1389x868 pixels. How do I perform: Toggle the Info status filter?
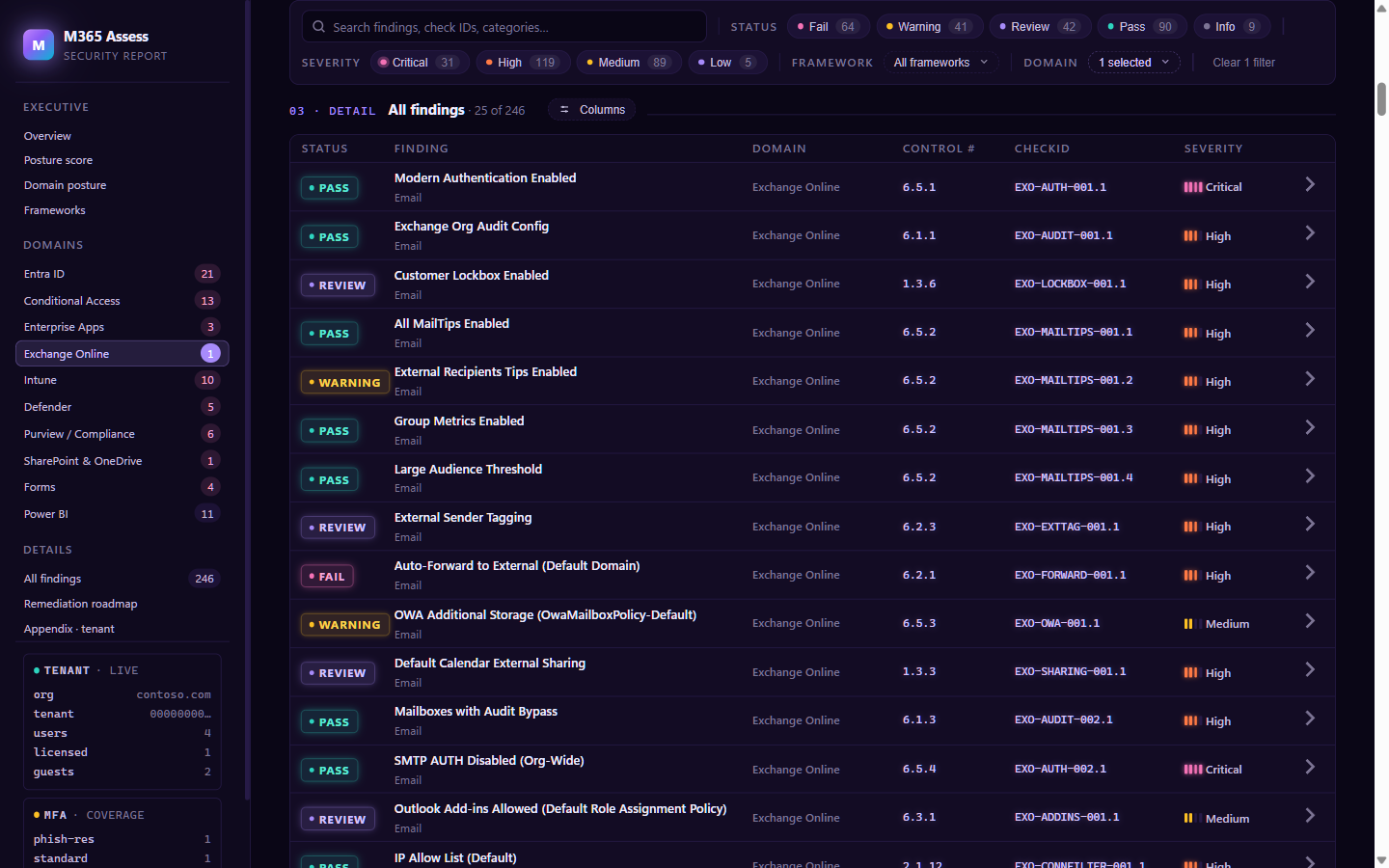tap(1232, 27)
